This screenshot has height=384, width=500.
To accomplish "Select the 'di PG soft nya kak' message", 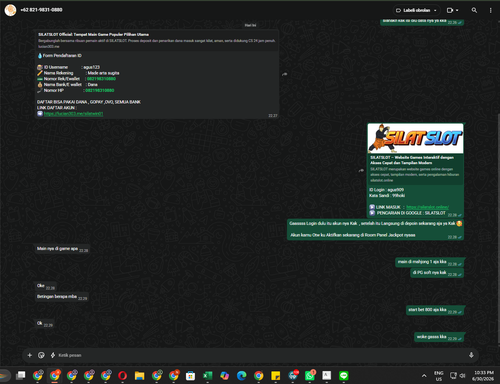I will (x=437, y=273).
